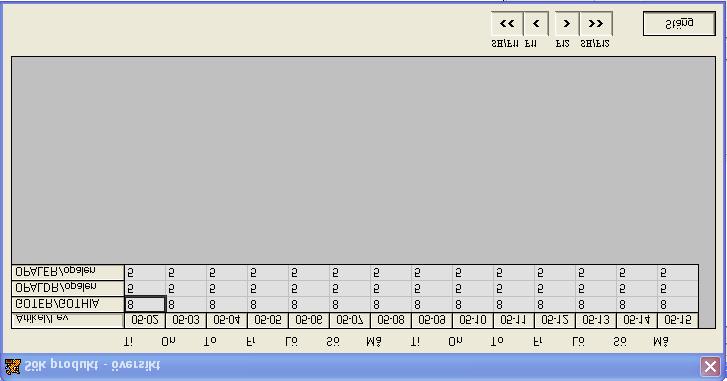This screenshot has width=727, height=381.
Task: Click the GOTER/GOTHIA cell for 05-11
Action: point(514,305)
